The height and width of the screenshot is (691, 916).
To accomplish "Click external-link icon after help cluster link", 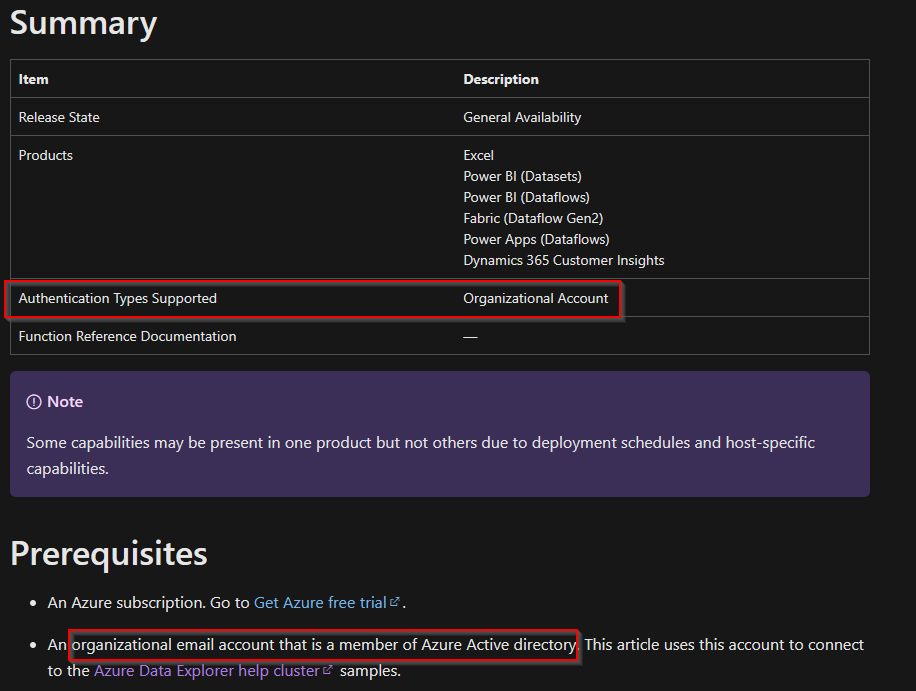I will pos(327,669).
